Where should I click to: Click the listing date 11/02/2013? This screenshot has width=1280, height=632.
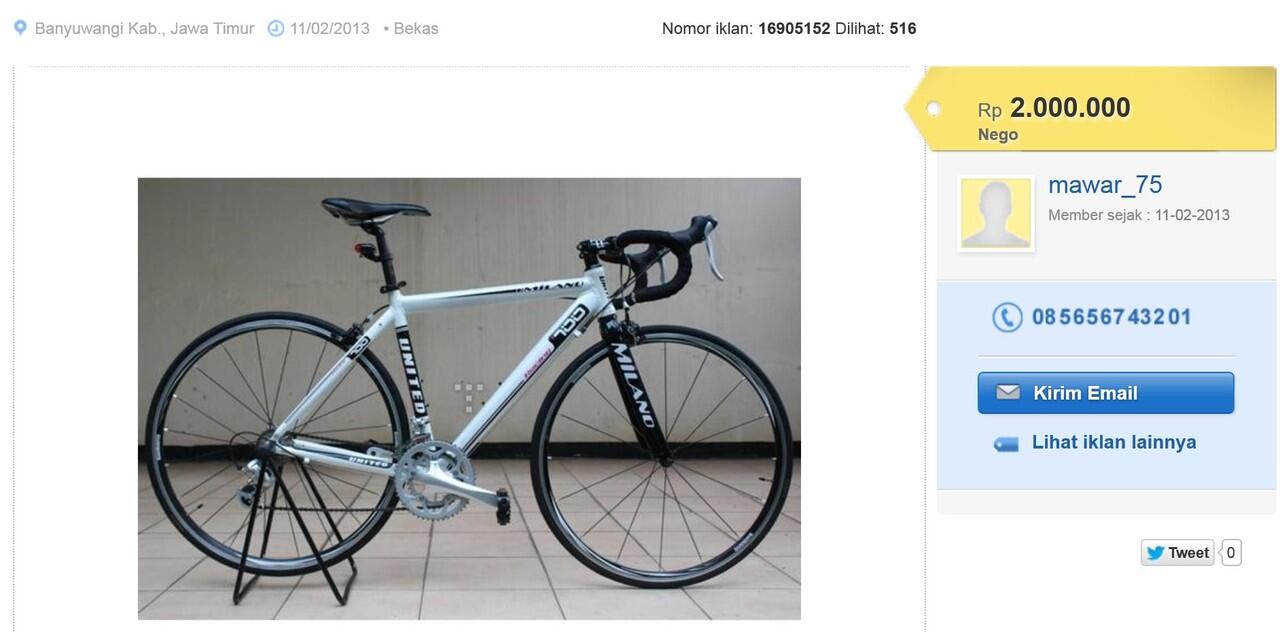tap(330, 28)
